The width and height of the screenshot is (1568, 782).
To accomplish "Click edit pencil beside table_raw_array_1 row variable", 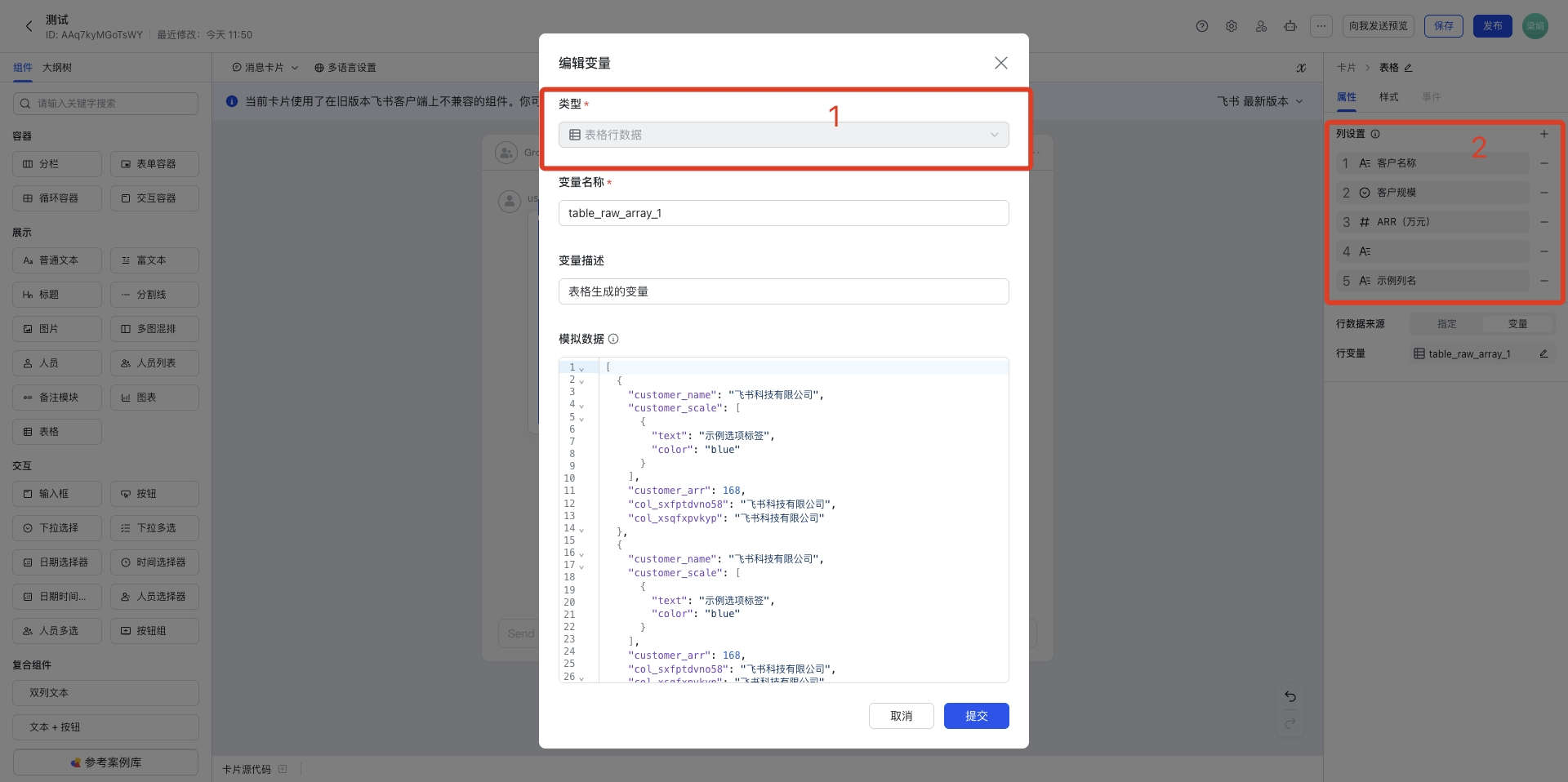I will pos(1543,353).
